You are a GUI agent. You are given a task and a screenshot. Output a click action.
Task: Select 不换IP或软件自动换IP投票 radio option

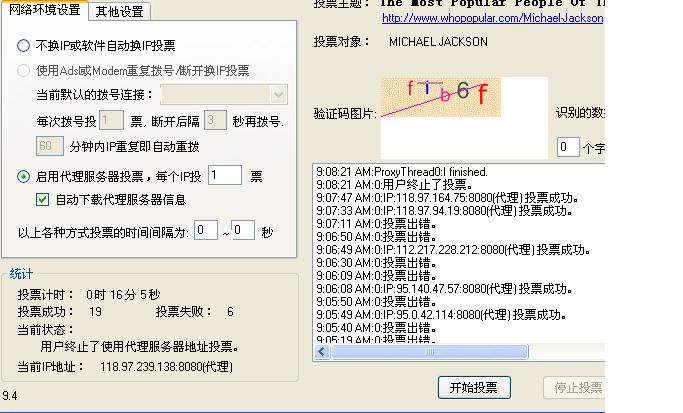[x=24, y=46]
